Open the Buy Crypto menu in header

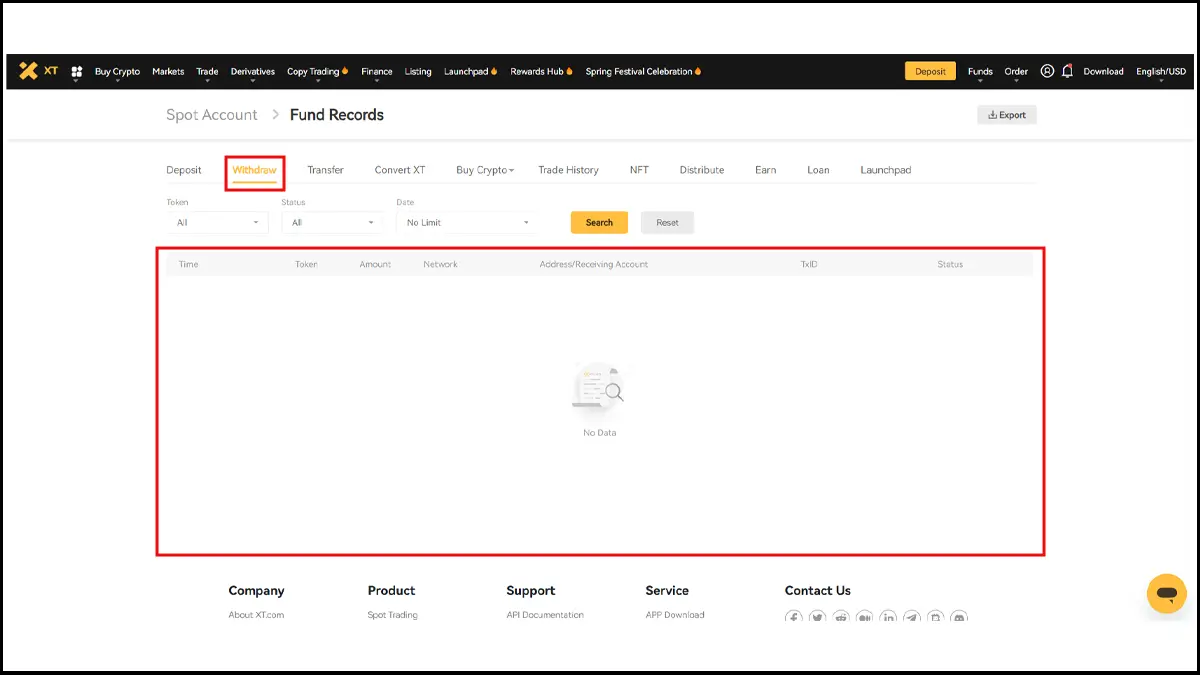tap(117, 71)
